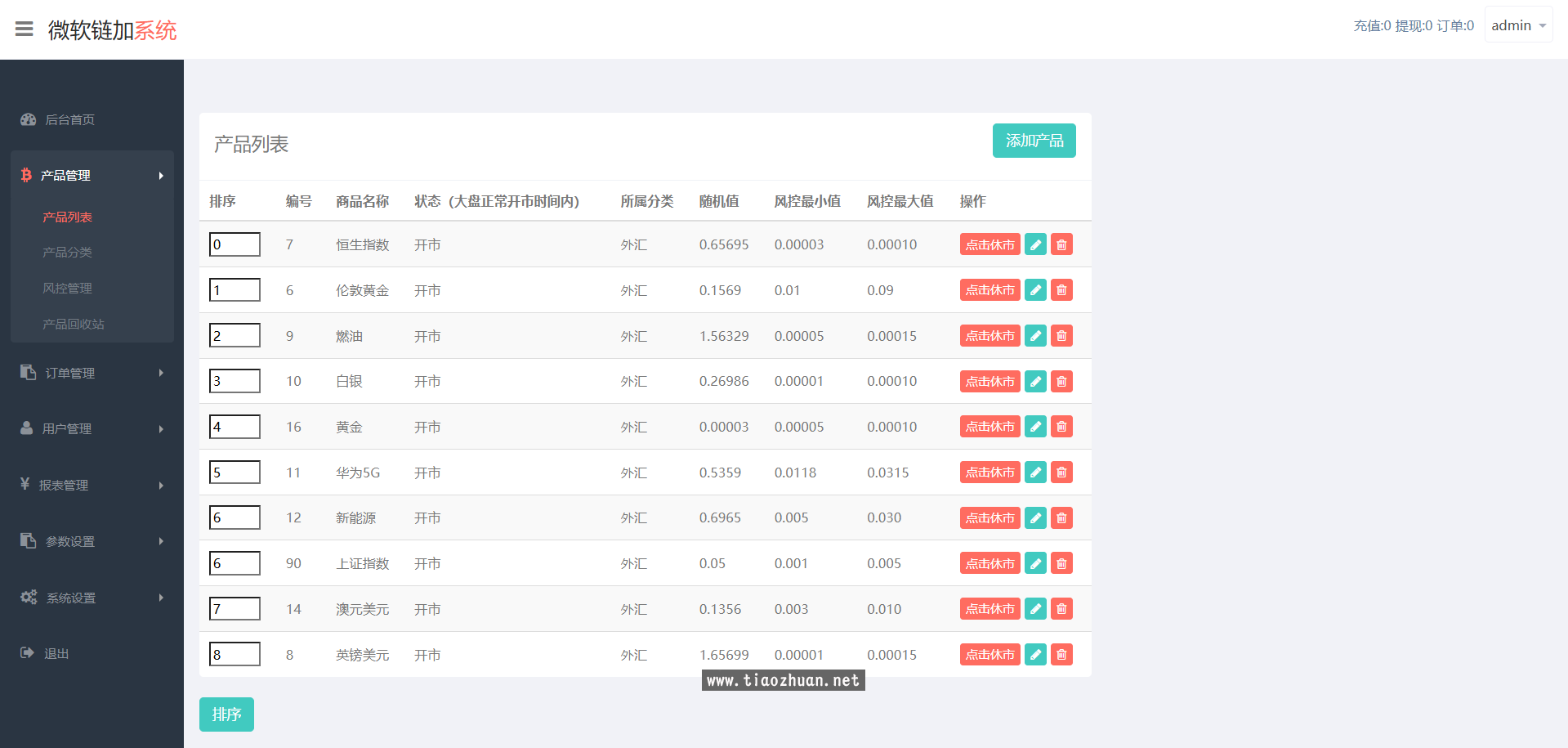Edit the 白银 product with pencil icon
Screen dimensions: 1568x748
tap(1035, 381)
